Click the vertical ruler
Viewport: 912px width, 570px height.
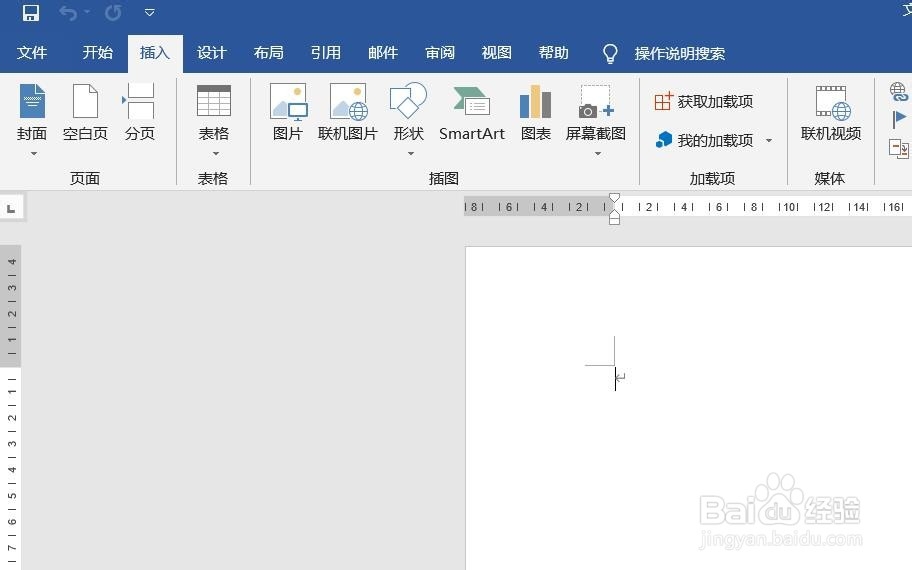pyautogui.click(x=10, y=407)
